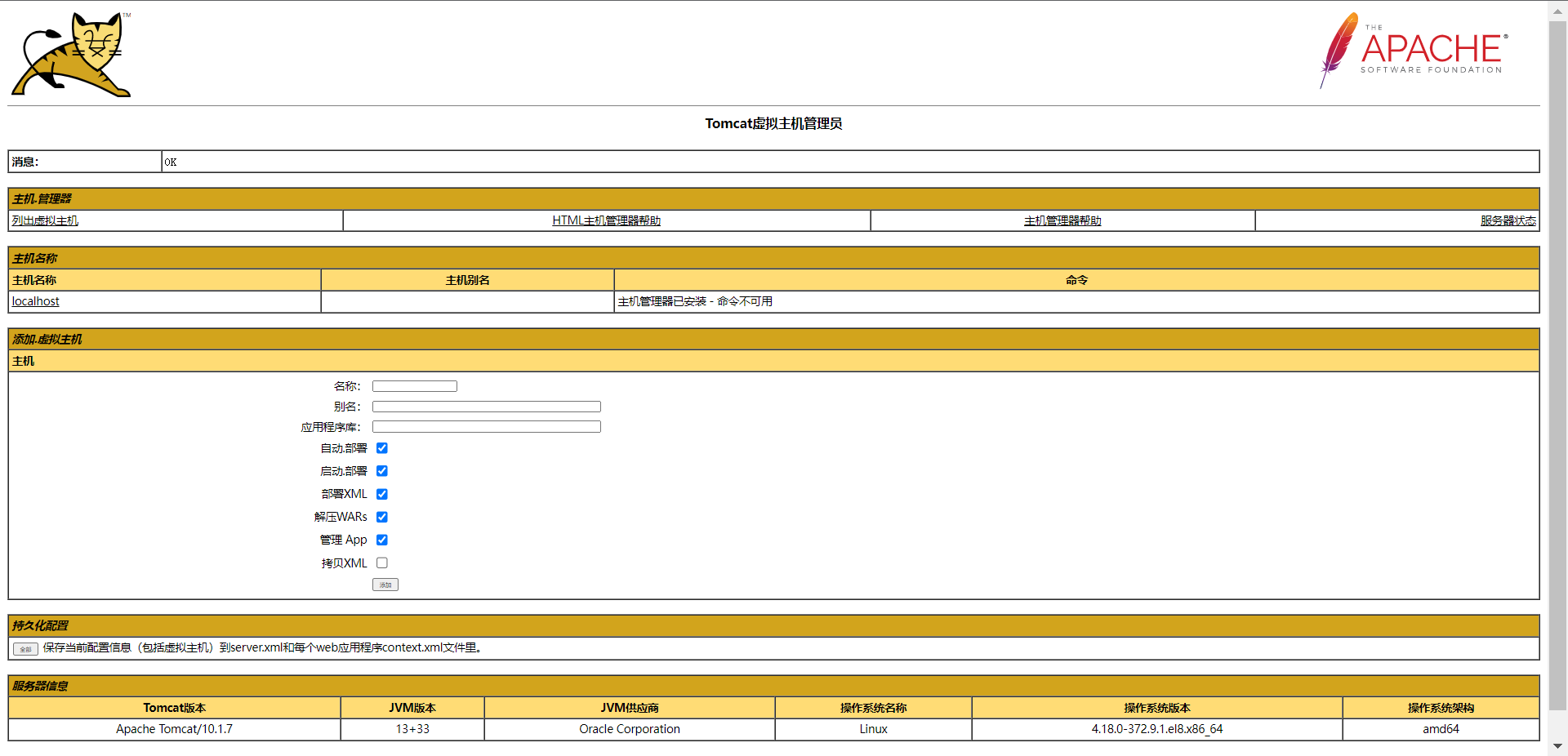Uncheck the 启动.部署 checkbox
Screen dimensions: 1568x756
coord(381,471)
